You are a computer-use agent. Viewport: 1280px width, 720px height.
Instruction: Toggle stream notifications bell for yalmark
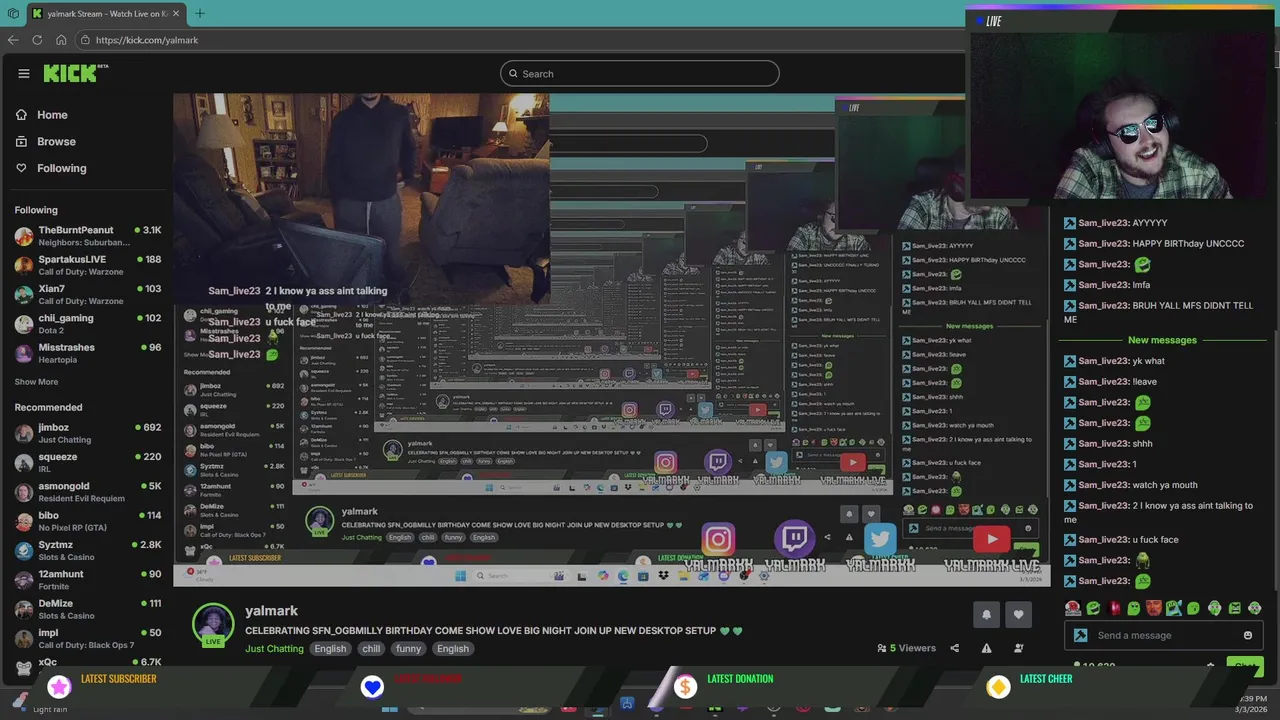[x=986, y=615]
